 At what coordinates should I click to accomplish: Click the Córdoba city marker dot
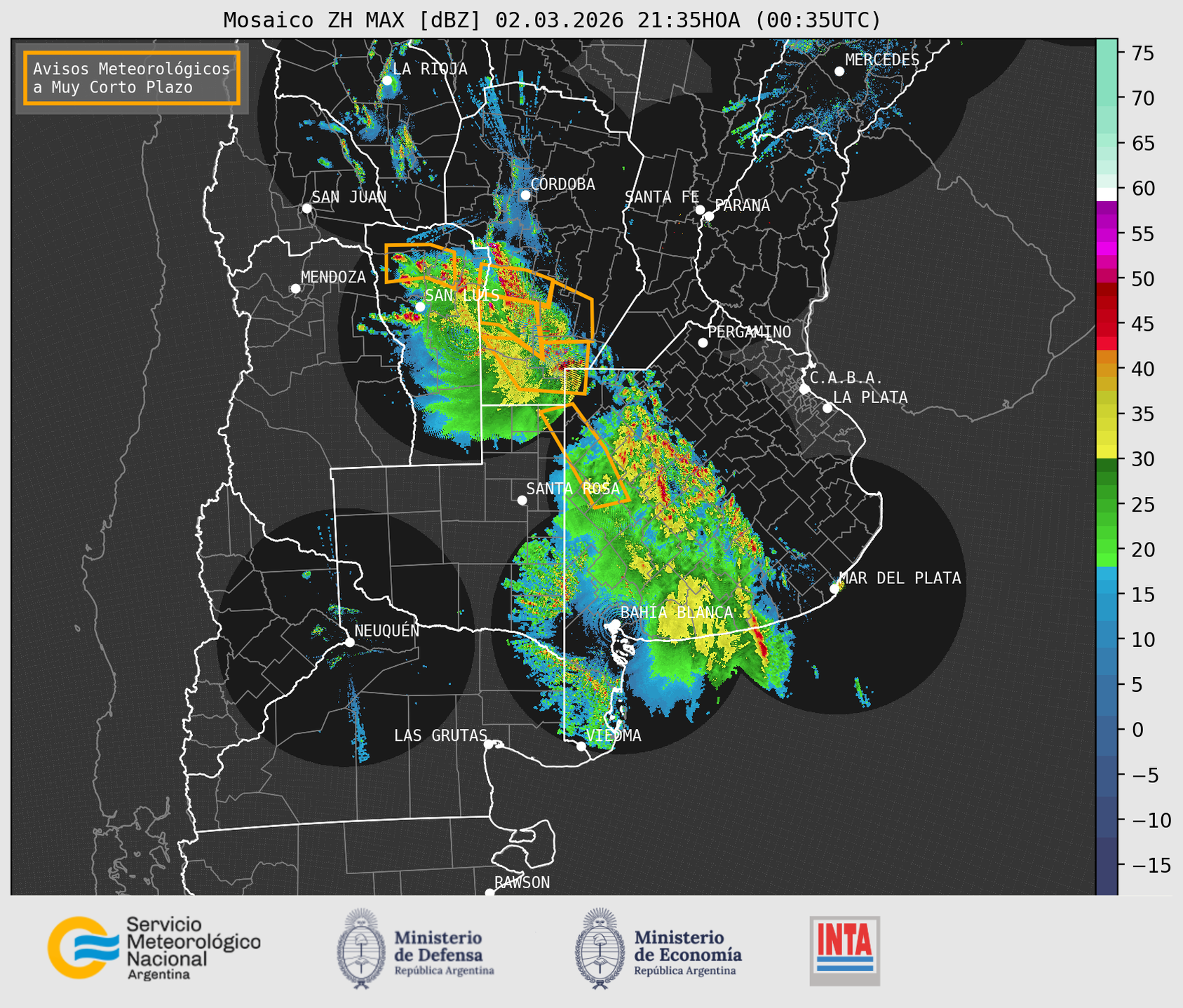pos(525,195)
